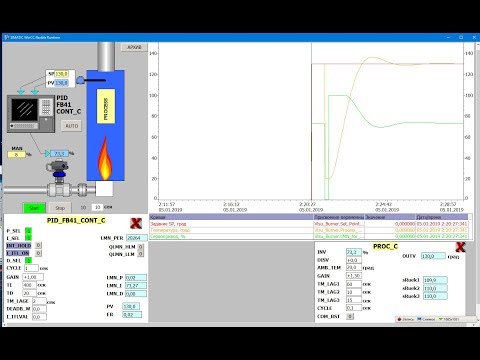Viewport: 480px width, 360px height.
Task: Click the MAN manual output percent field
Action: [x=16, y=155]
